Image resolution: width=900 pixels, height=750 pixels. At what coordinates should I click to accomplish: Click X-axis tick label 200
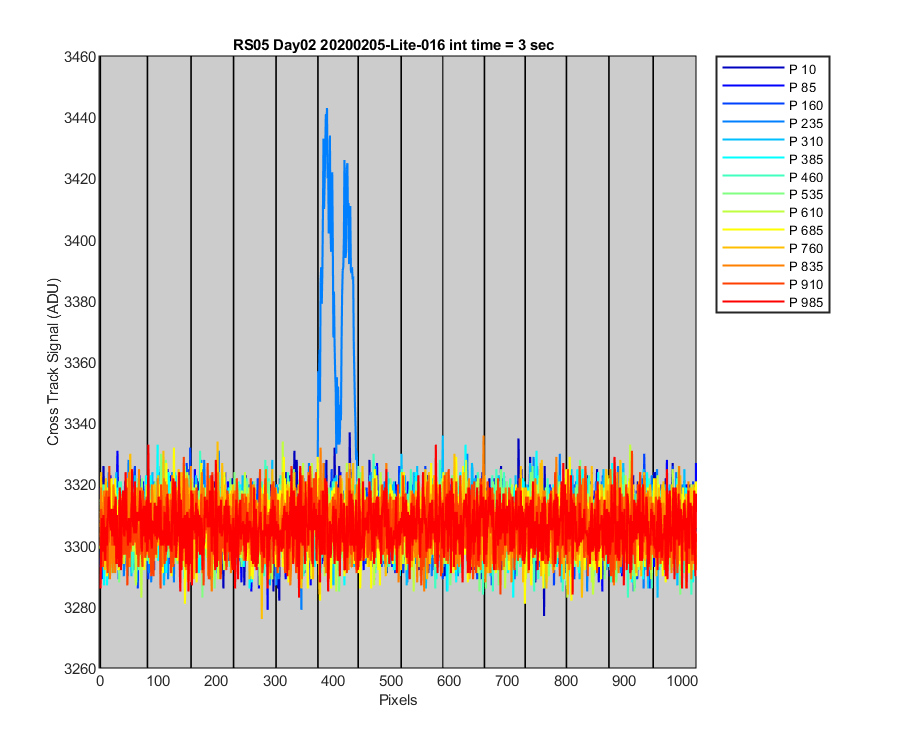(216, 681)
